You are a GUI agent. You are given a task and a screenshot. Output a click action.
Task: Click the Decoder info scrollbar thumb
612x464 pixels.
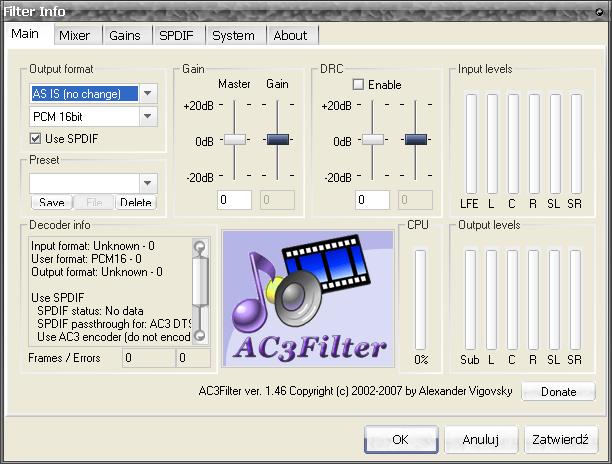(200, 280)
